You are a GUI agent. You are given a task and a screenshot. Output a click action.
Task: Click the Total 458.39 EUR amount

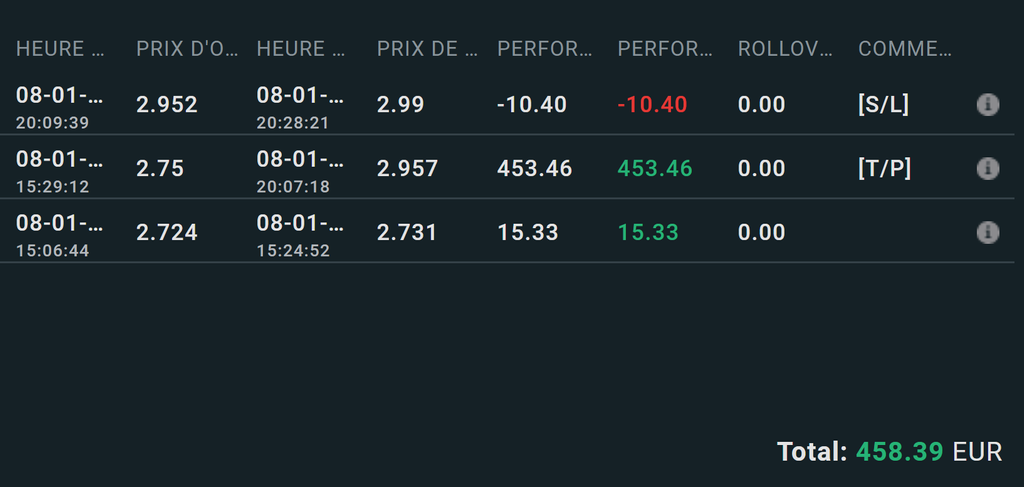898,452
